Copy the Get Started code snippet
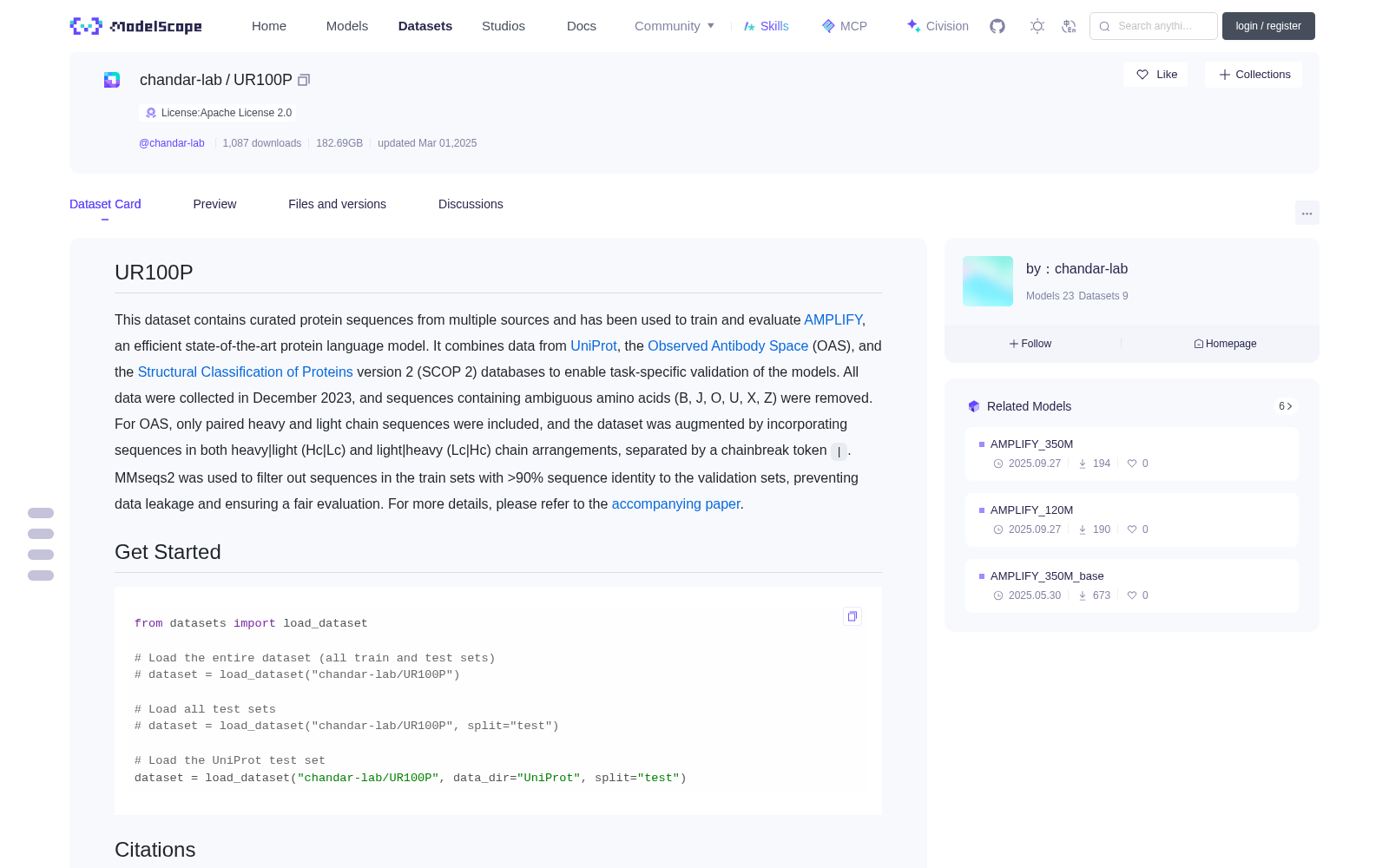Screen dimensions: 1389x868 [852, 616]
